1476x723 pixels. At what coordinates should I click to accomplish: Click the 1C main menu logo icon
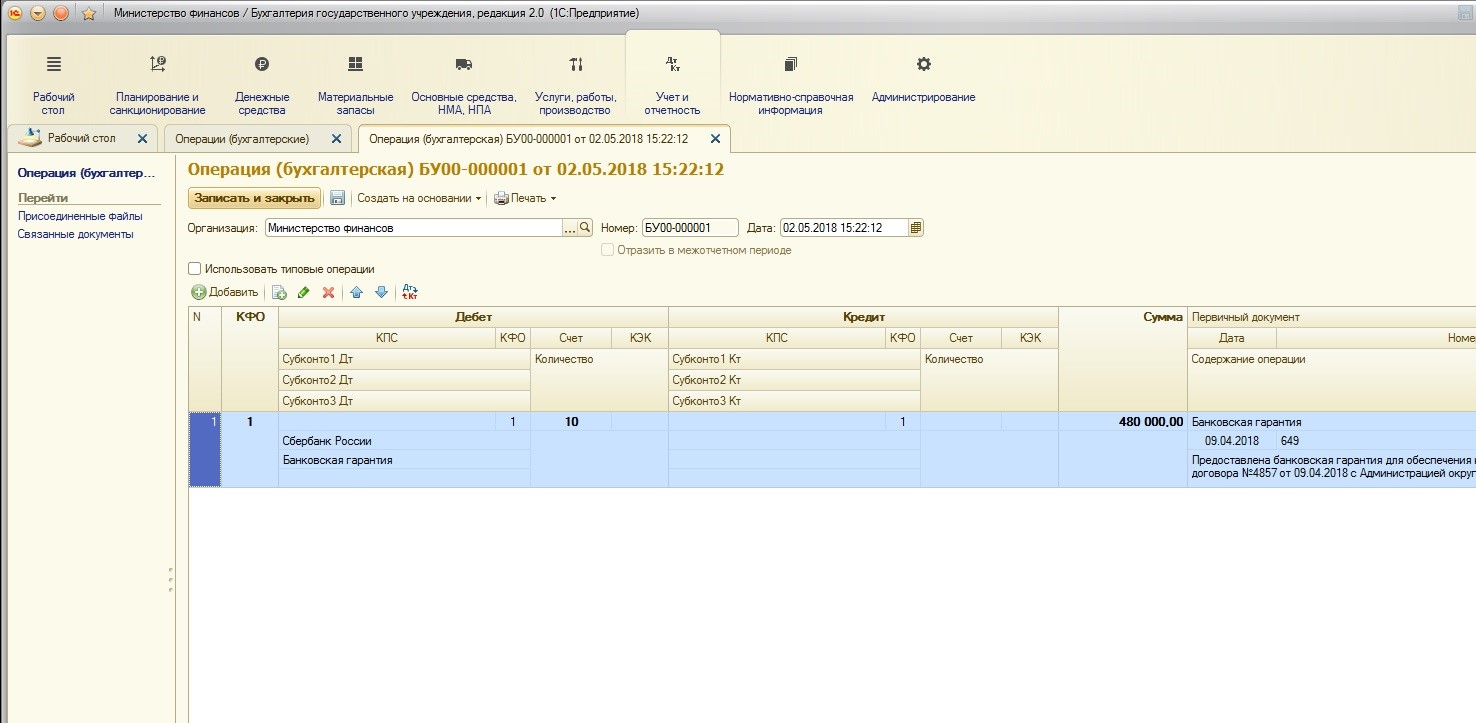tap(14, 13)
